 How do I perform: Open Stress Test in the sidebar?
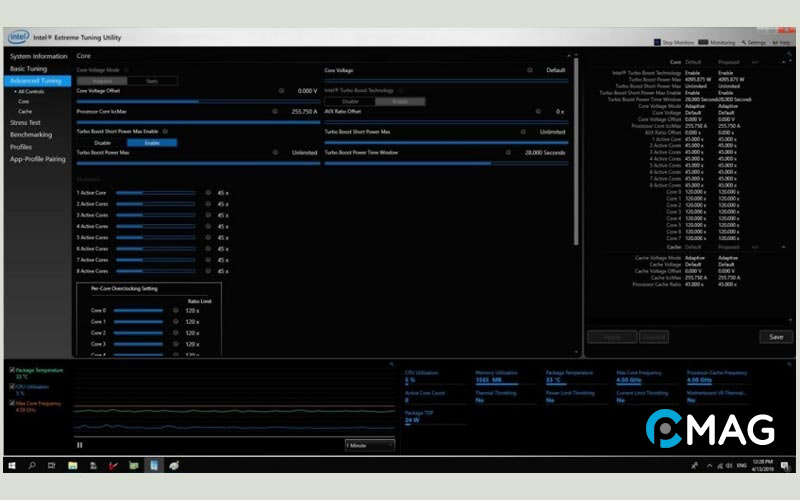coord(25,122)
